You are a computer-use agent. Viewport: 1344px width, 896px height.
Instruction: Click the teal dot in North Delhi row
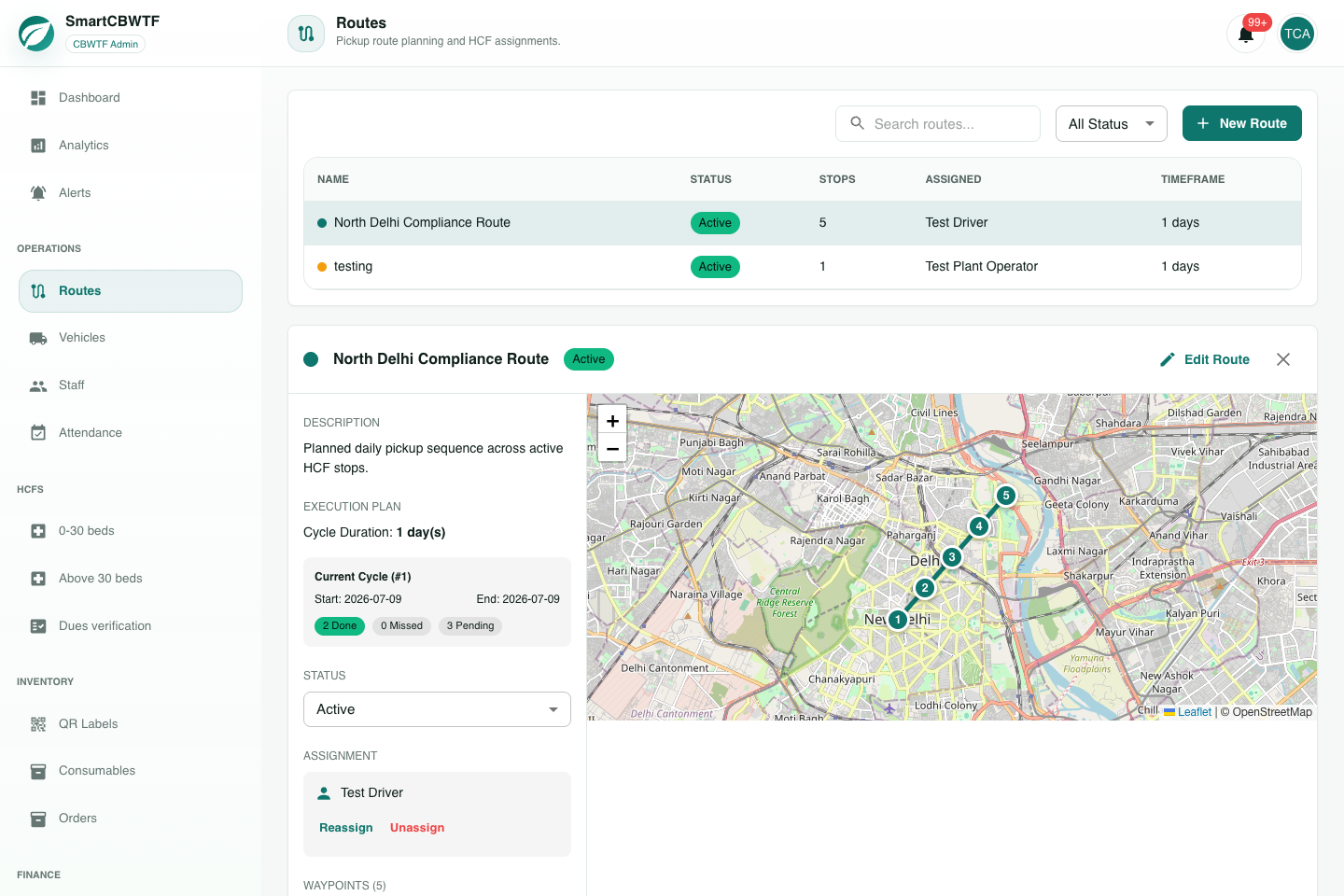tap(322, 223)
